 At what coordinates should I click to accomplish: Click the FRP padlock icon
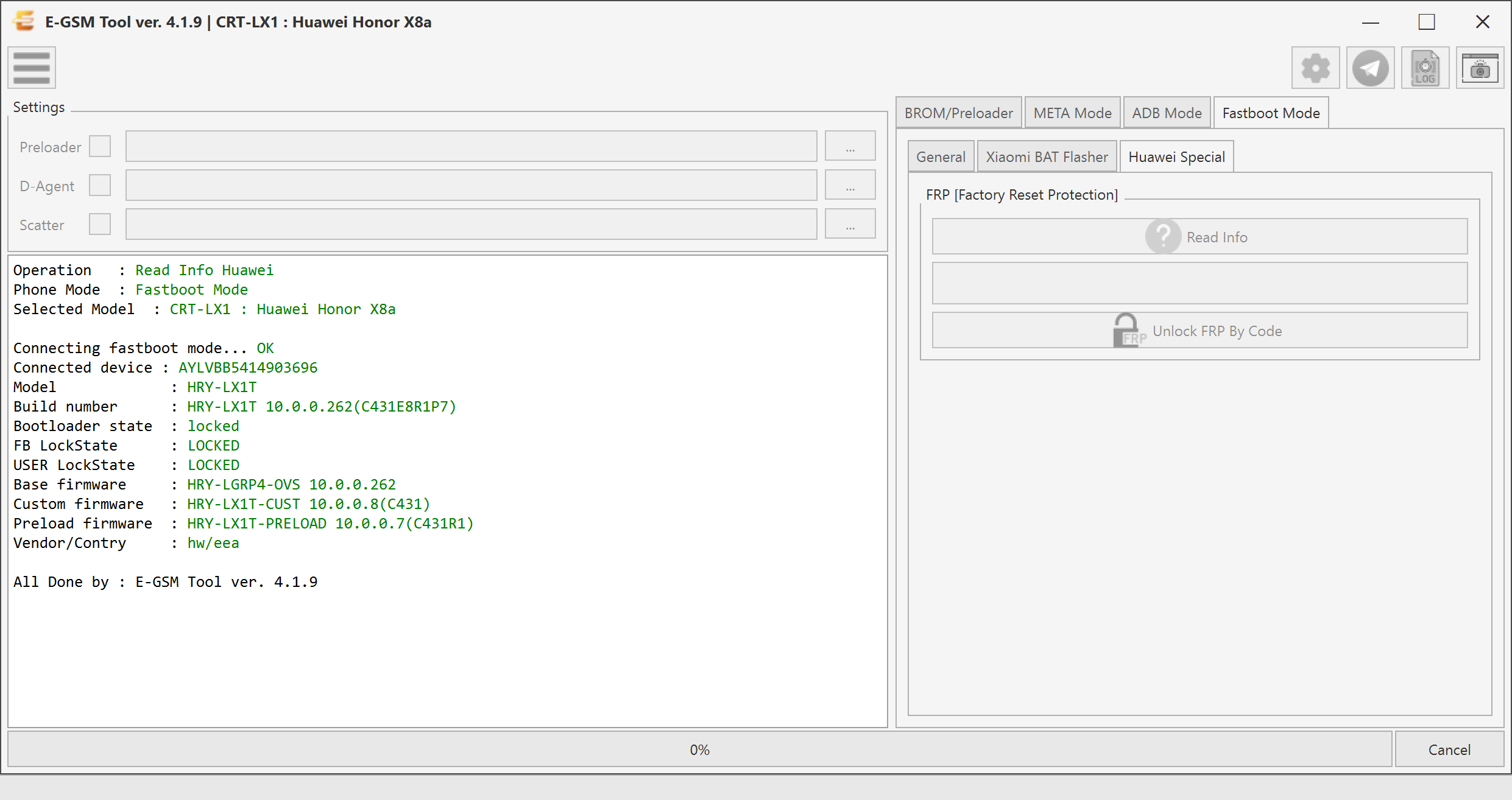(1128, 330)
